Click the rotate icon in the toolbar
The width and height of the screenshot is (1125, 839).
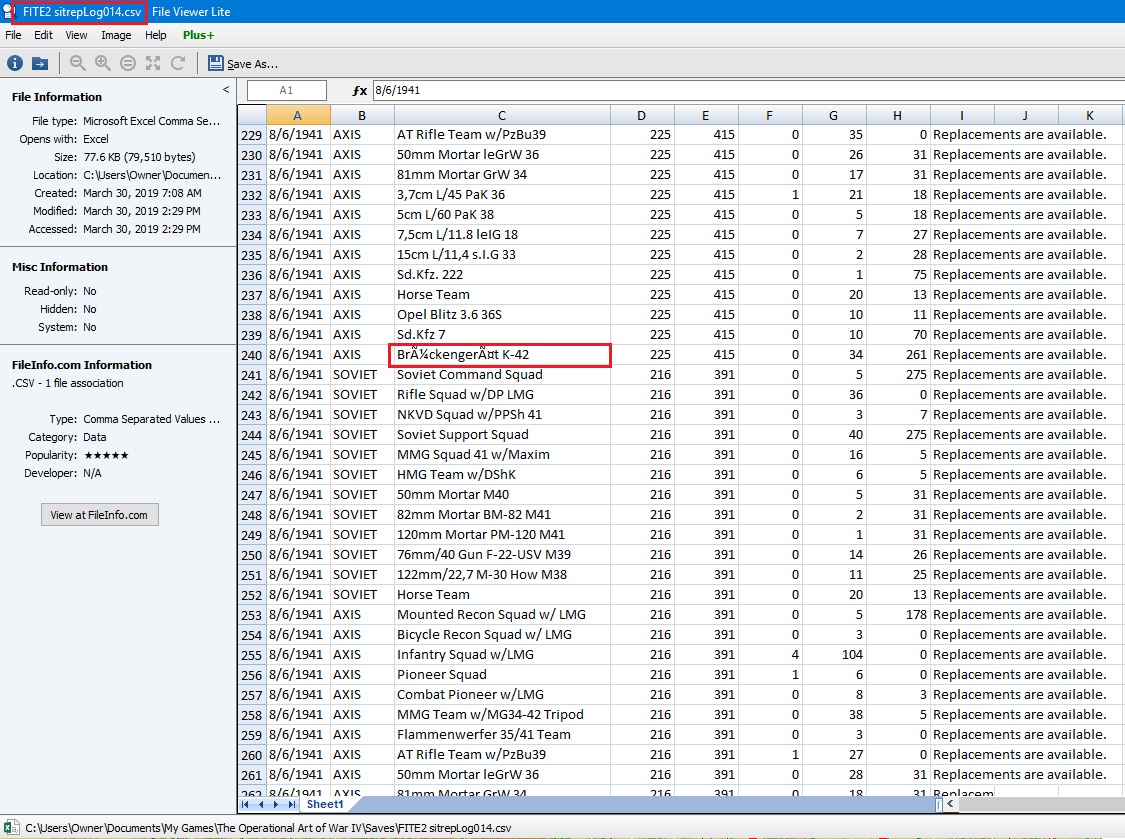click(178, 63)
